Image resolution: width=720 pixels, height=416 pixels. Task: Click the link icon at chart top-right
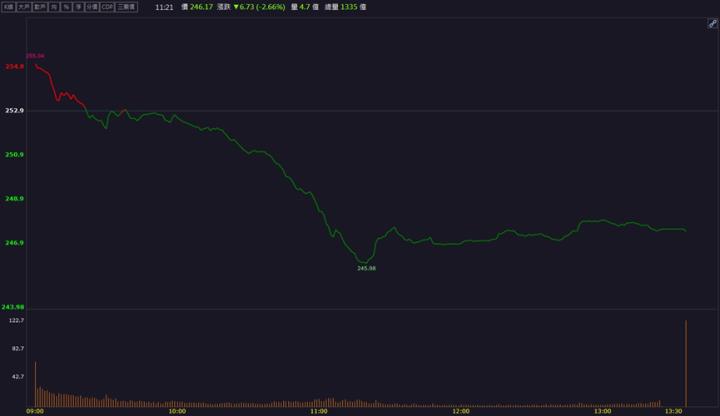(712, 23)
